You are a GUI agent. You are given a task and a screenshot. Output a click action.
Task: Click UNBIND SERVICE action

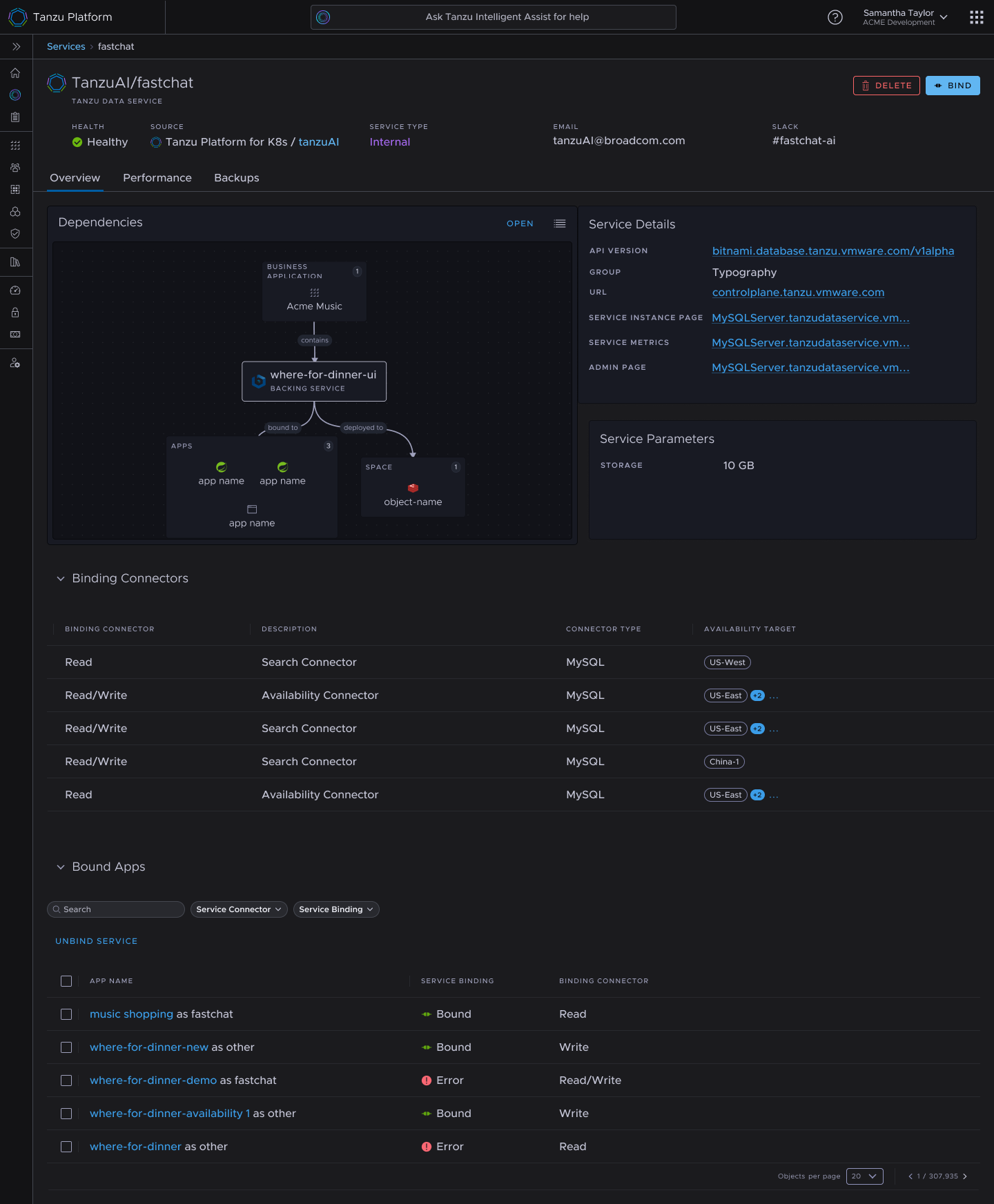pyautogui.click(x=97, y=941)
